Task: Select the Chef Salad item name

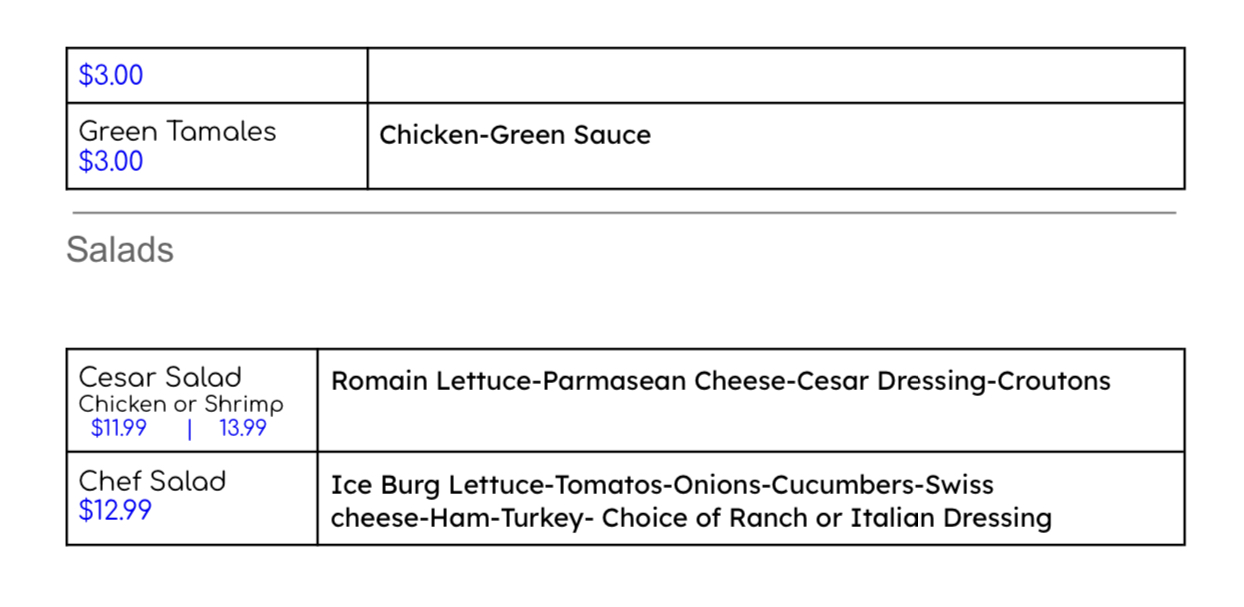Action: tap(152, 481)
